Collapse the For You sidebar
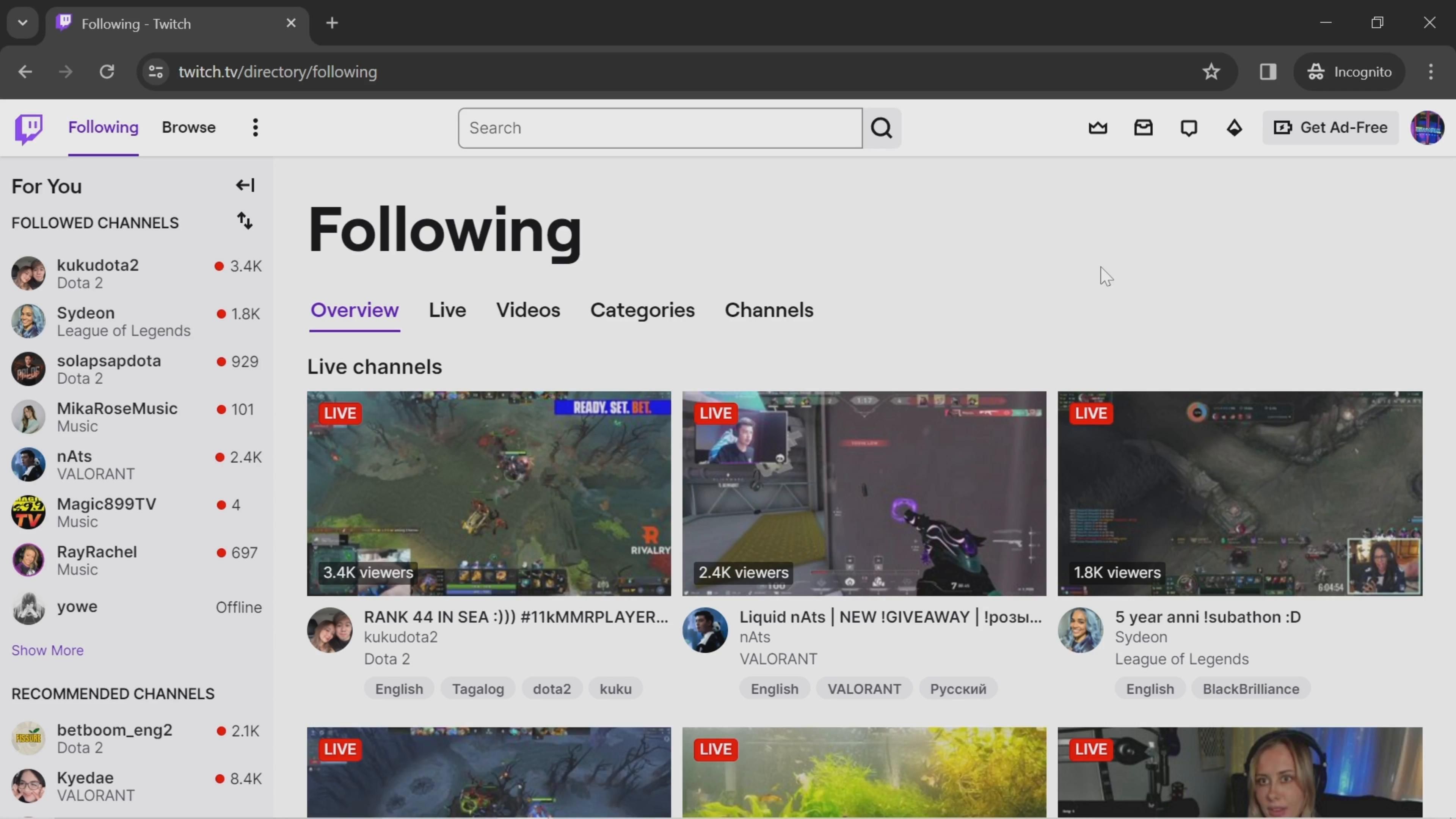The height and width of the screenshot is (819, 1456). tap(245, 185)
